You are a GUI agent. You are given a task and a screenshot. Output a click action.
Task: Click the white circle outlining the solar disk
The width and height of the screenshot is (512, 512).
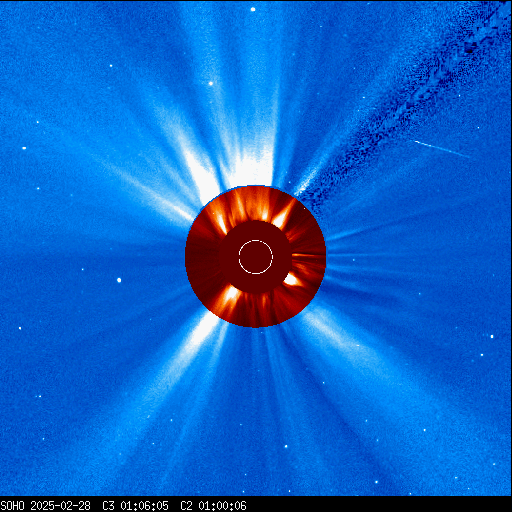click(x=256, y=257)
